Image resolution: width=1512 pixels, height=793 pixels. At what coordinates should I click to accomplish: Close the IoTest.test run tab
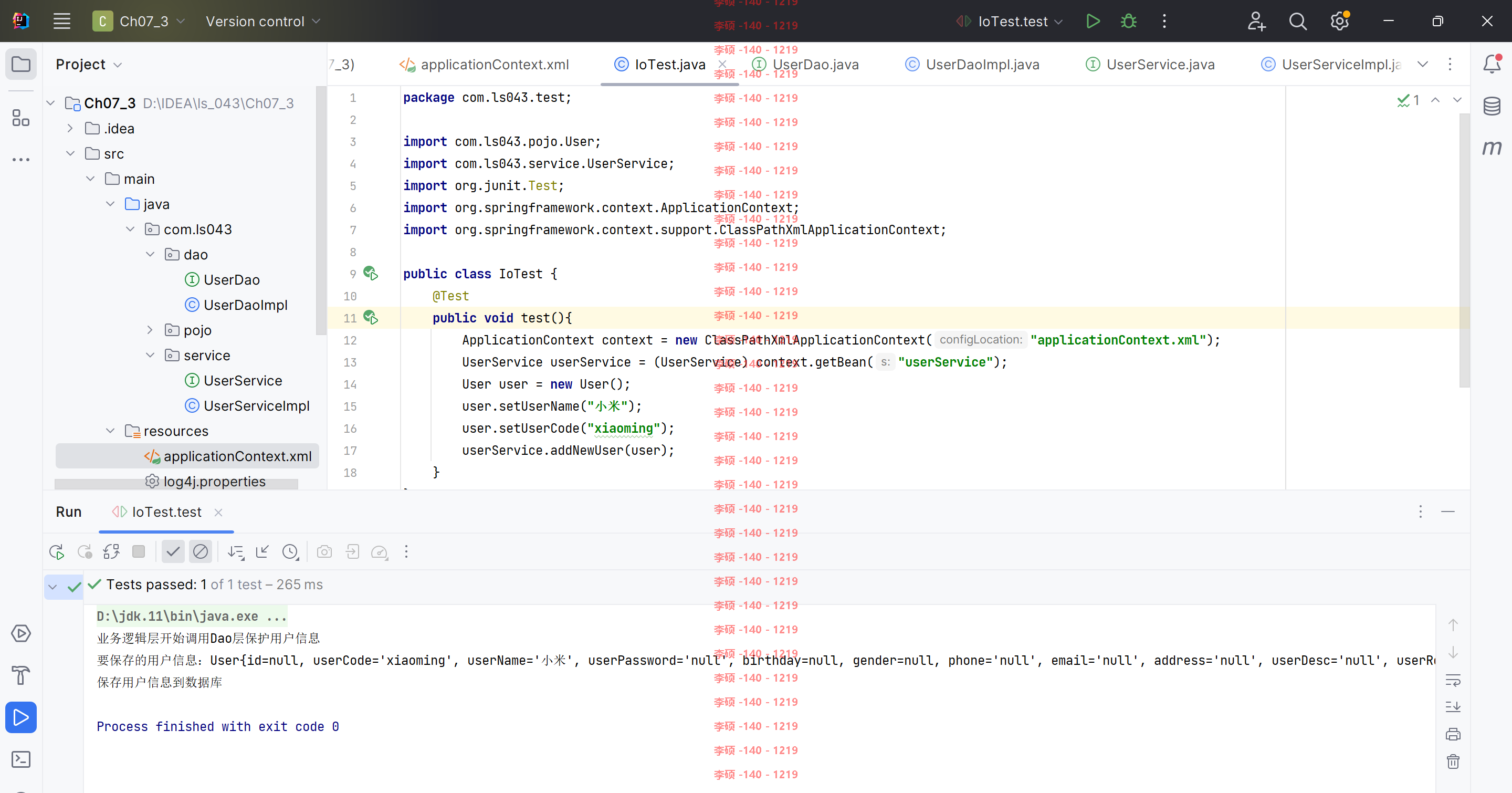[x=218, y=513]
